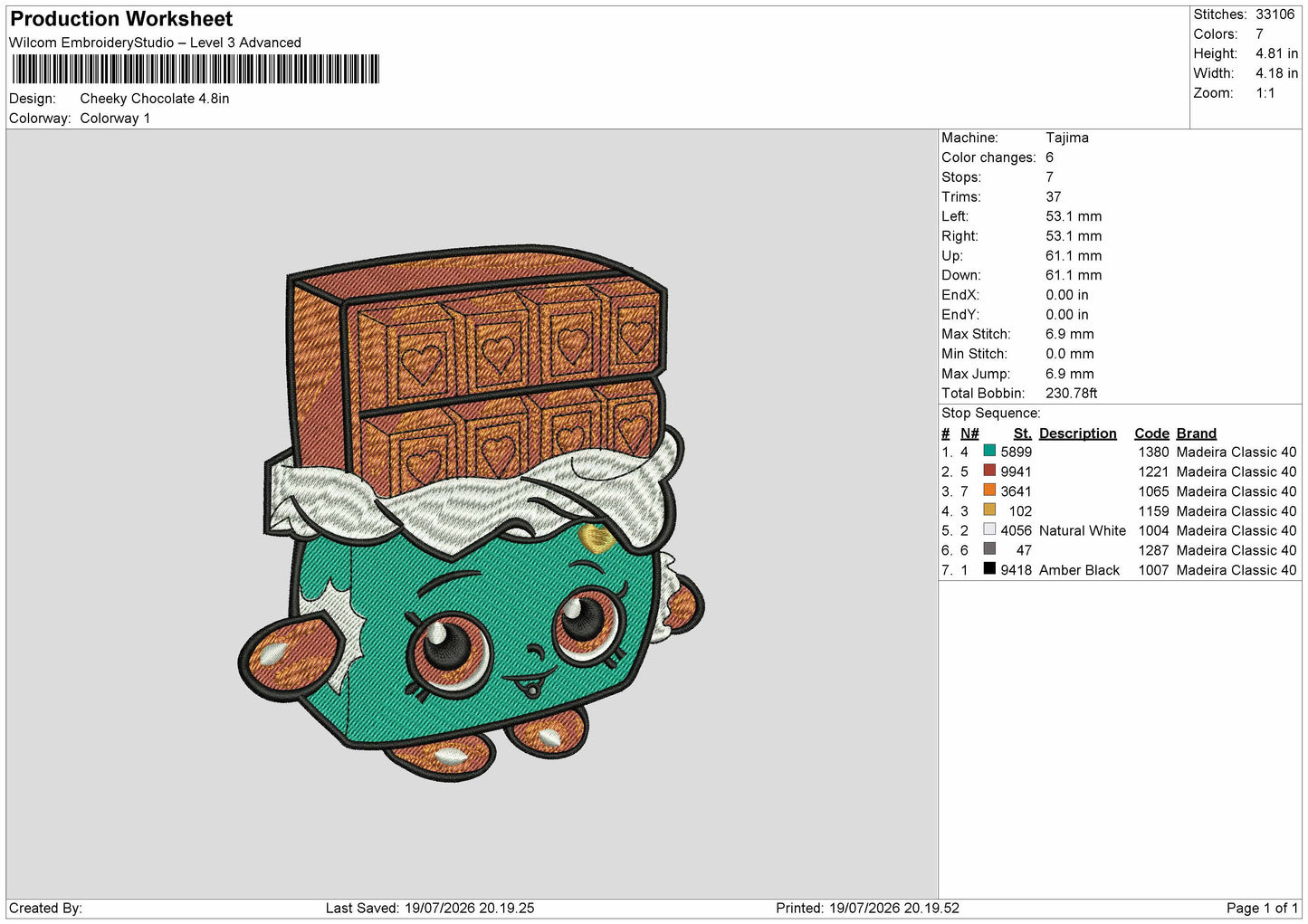Image resolution: width=1308 pixels, height=924 pixels.
Task: Click the Colorway 1 value
Action: click(115, 119)
